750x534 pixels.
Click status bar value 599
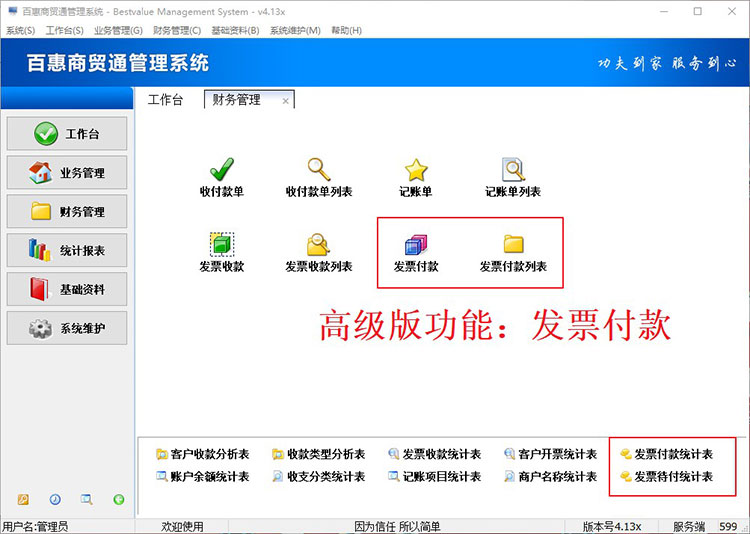[x=728, y=527]
